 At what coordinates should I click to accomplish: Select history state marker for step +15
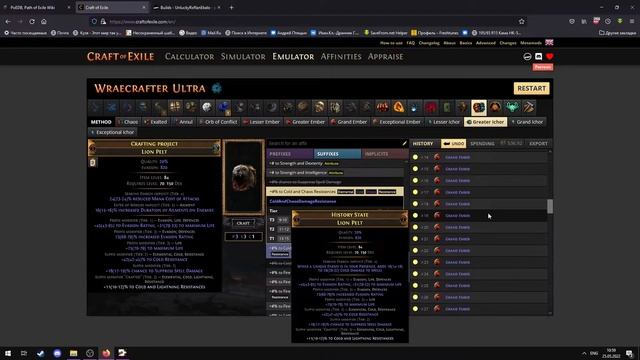(x=415, y=169)
